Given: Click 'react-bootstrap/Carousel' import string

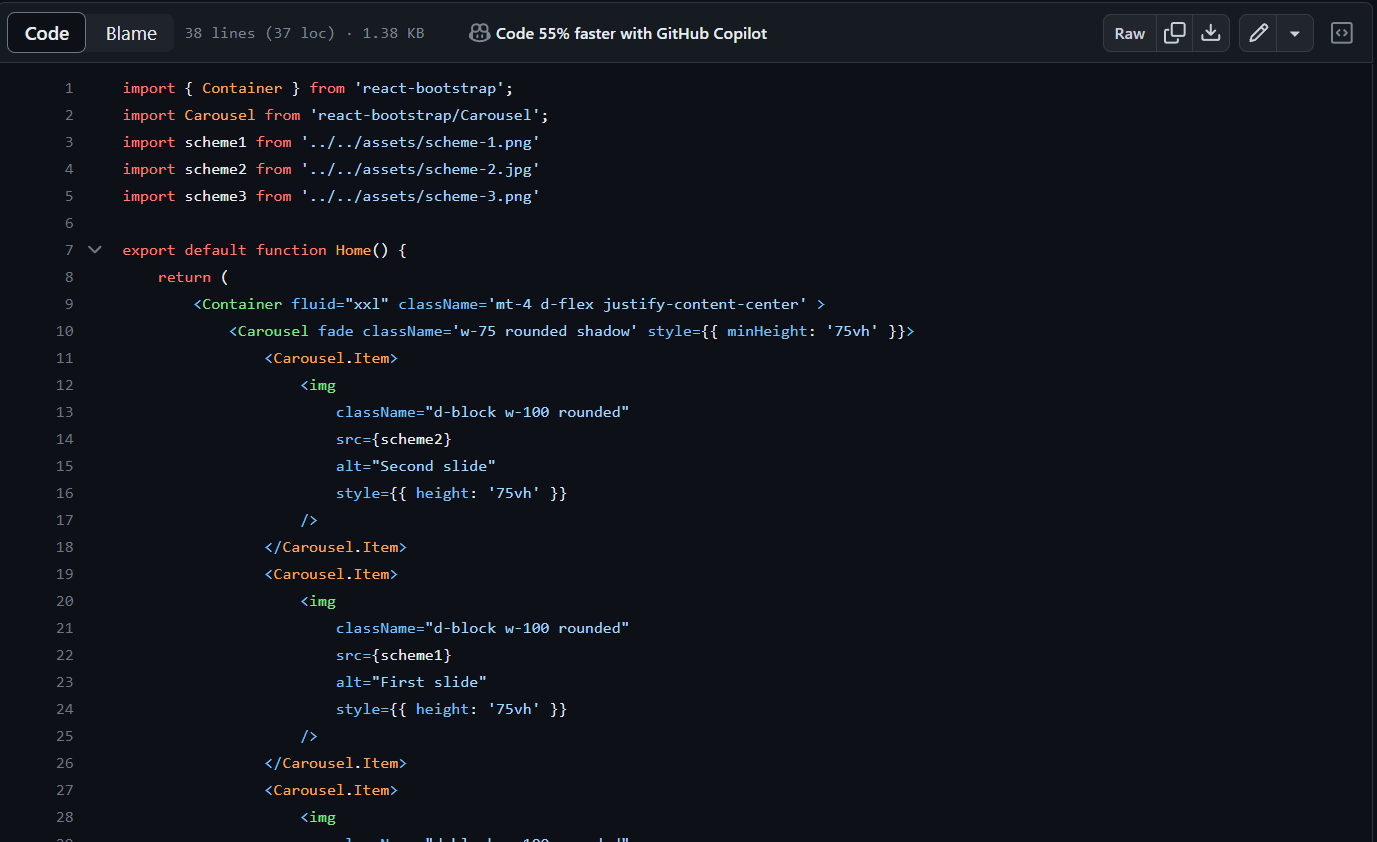Looking at the screenshot, I should click(x=425, y=115).
